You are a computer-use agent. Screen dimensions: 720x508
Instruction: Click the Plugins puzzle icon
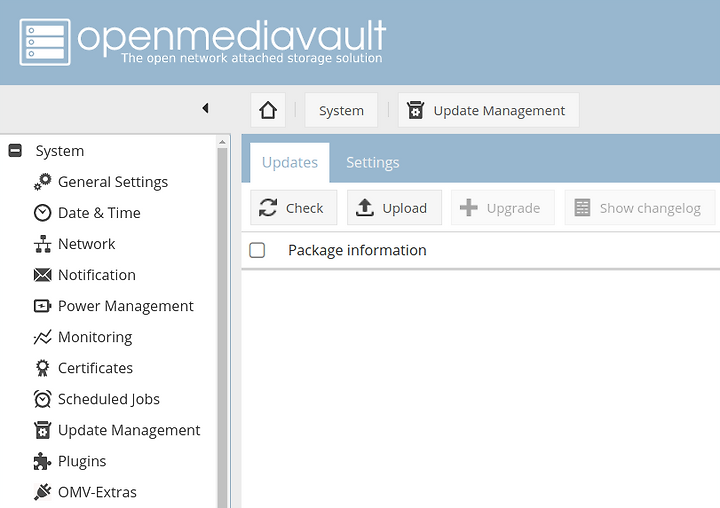click(x=43, y=461)
